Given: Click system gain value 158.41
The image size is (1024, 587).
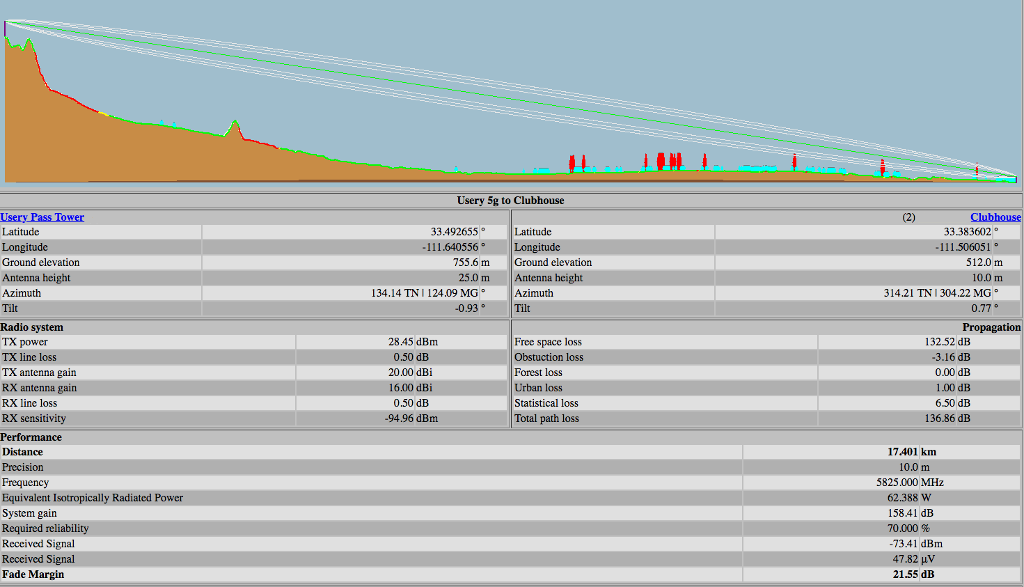Looking at the screenshot, I should click(x=903, y=513).
